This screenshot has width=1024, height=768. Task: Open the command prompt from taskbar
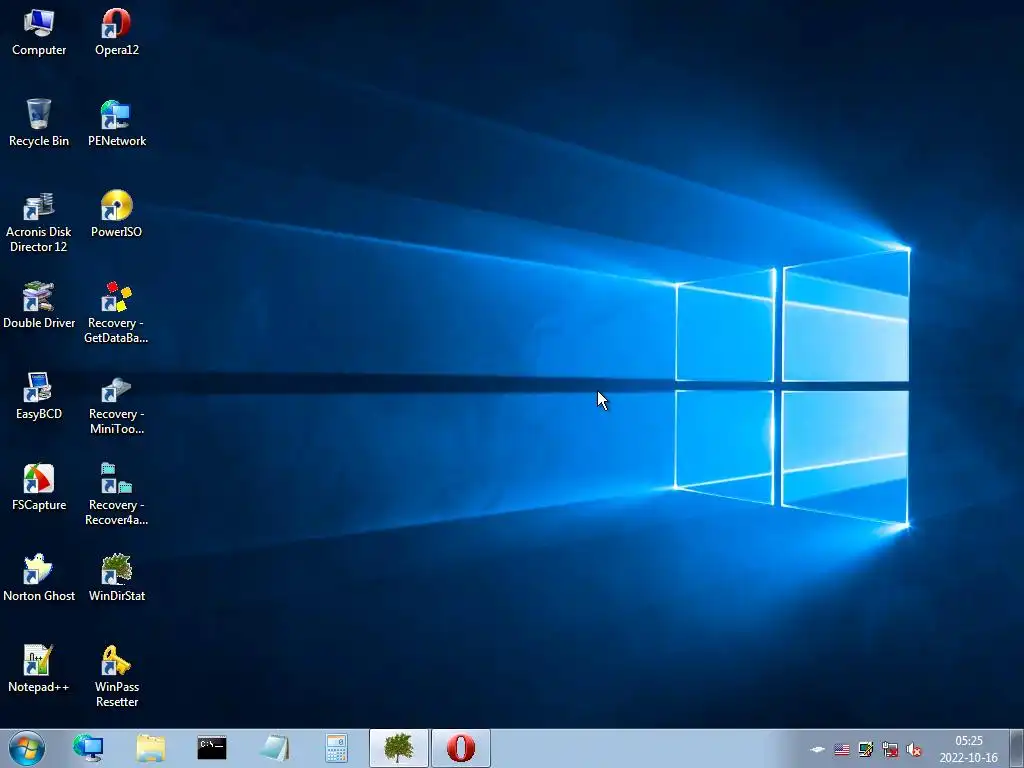pos(212,748)
